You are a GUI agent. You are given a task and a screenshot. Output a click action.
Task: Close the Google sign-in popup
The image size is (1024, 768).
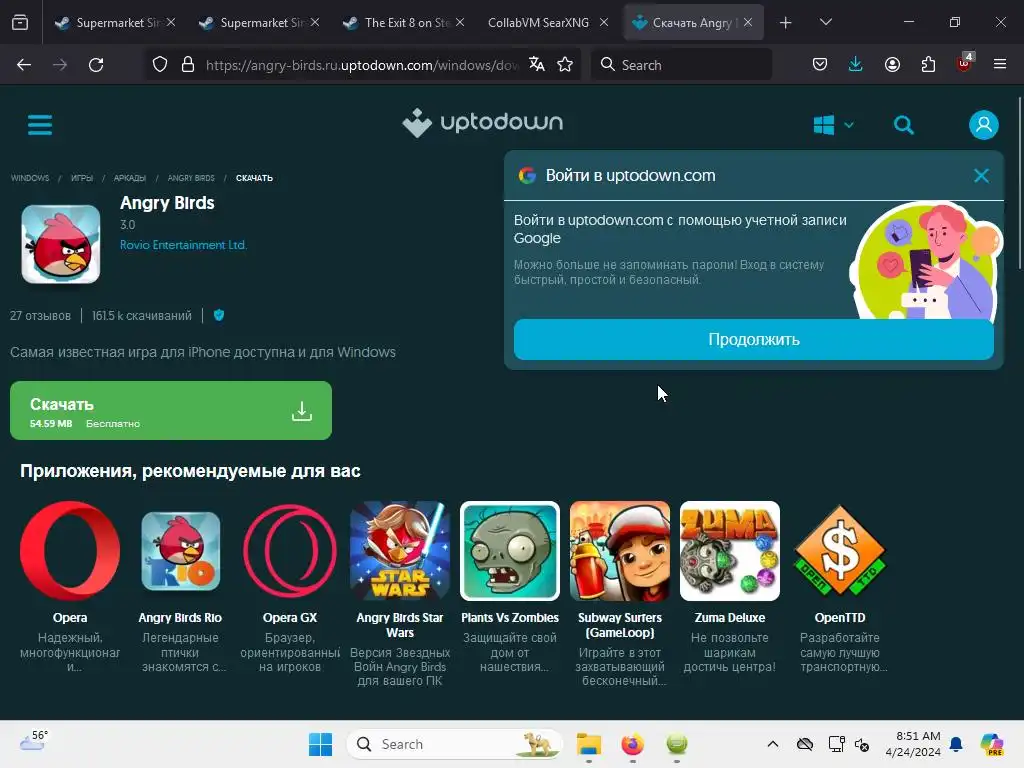(981, 176)
